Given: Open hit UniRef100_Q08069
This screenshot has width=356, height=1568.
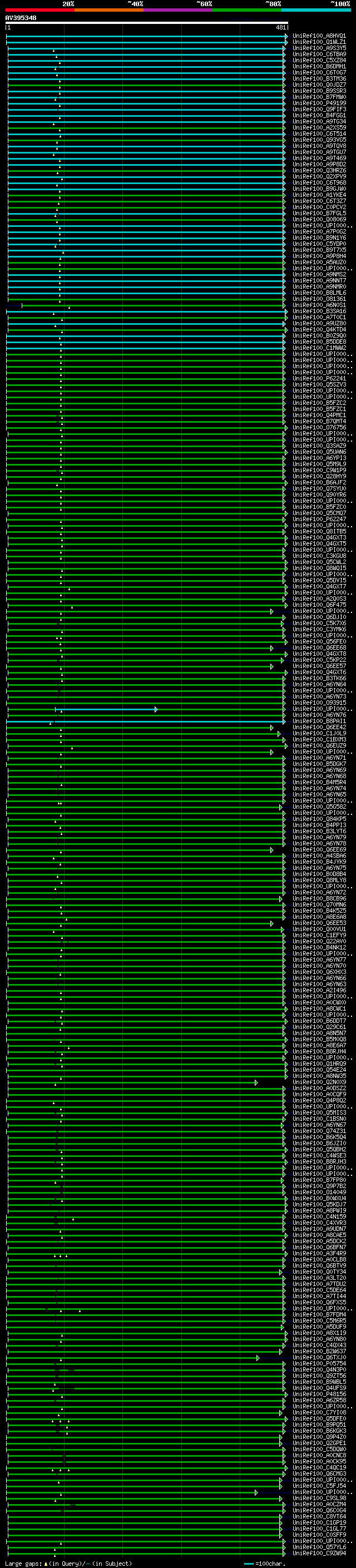Looking at the screenshot, I should (319, 219).
